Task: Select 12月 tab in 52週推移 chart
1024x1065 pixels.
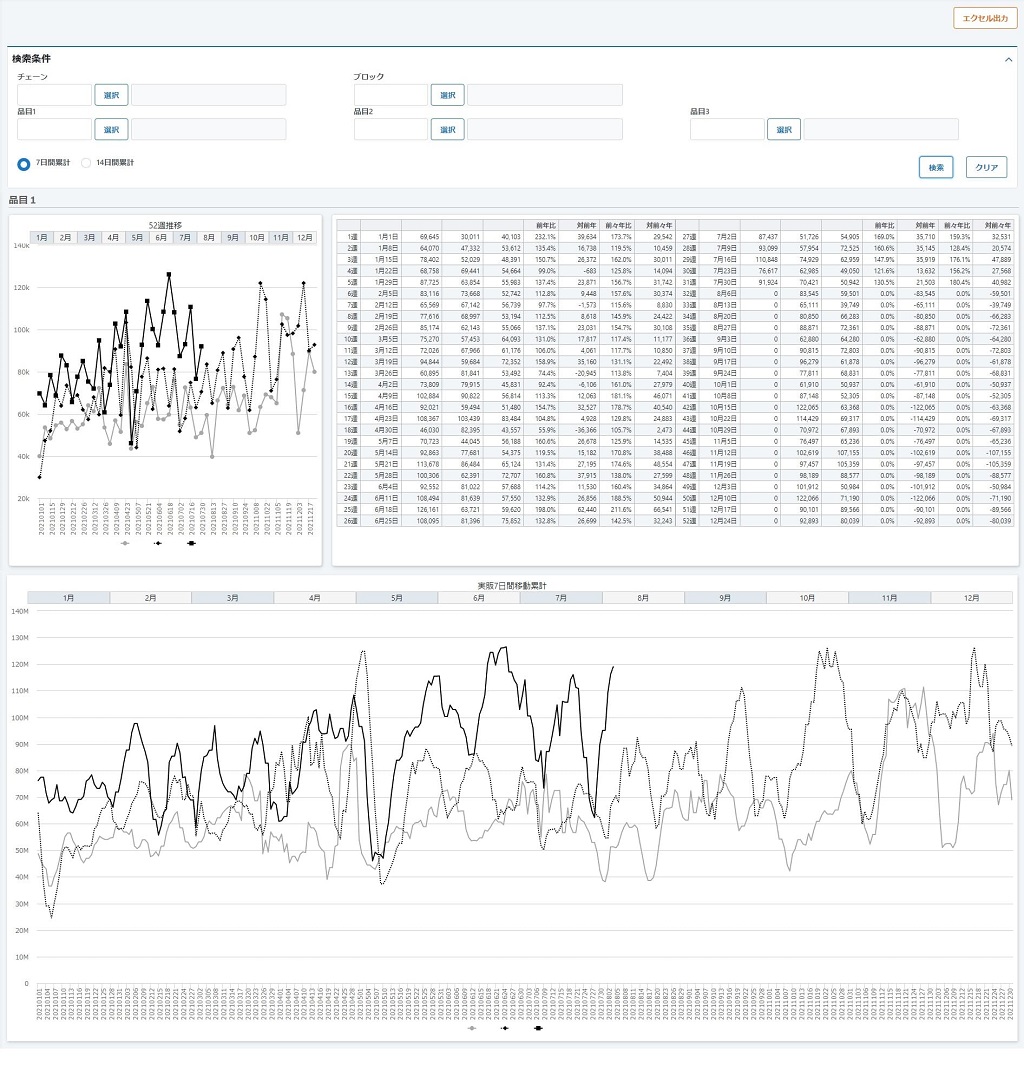Action: coord(305,238)
